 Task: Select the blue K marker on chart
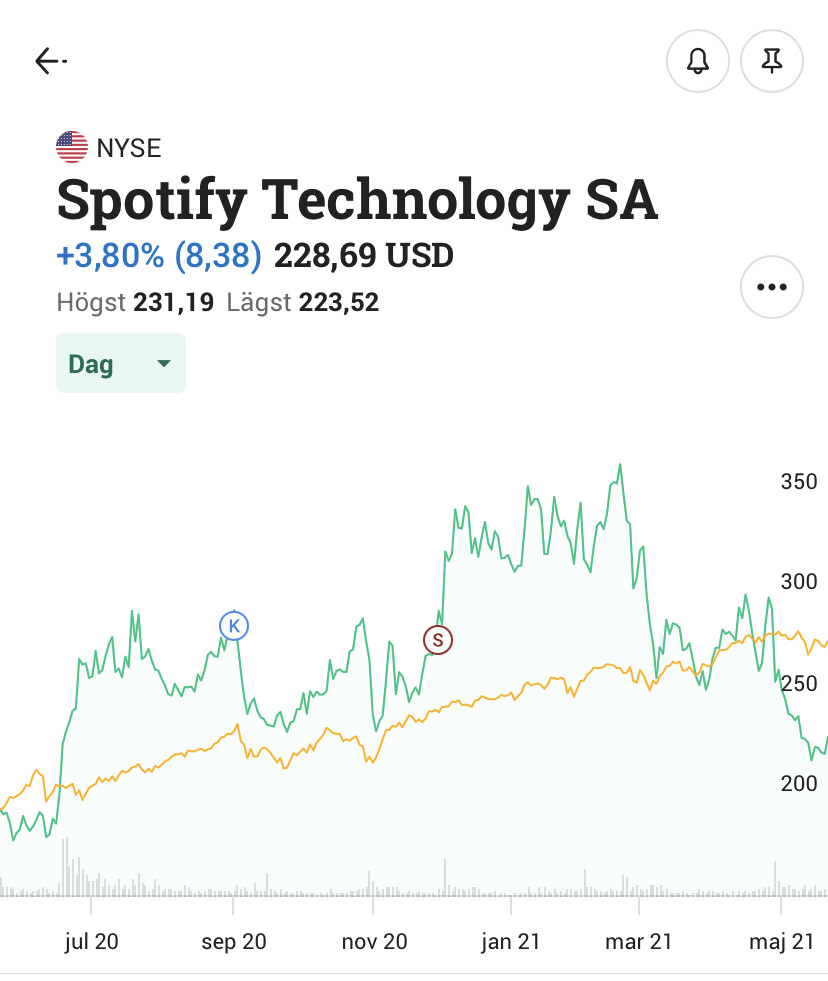click(234, 626)
